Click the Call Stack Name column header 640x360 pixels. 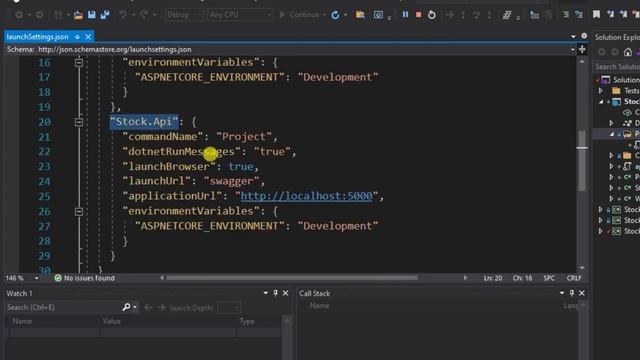(320, 306)
